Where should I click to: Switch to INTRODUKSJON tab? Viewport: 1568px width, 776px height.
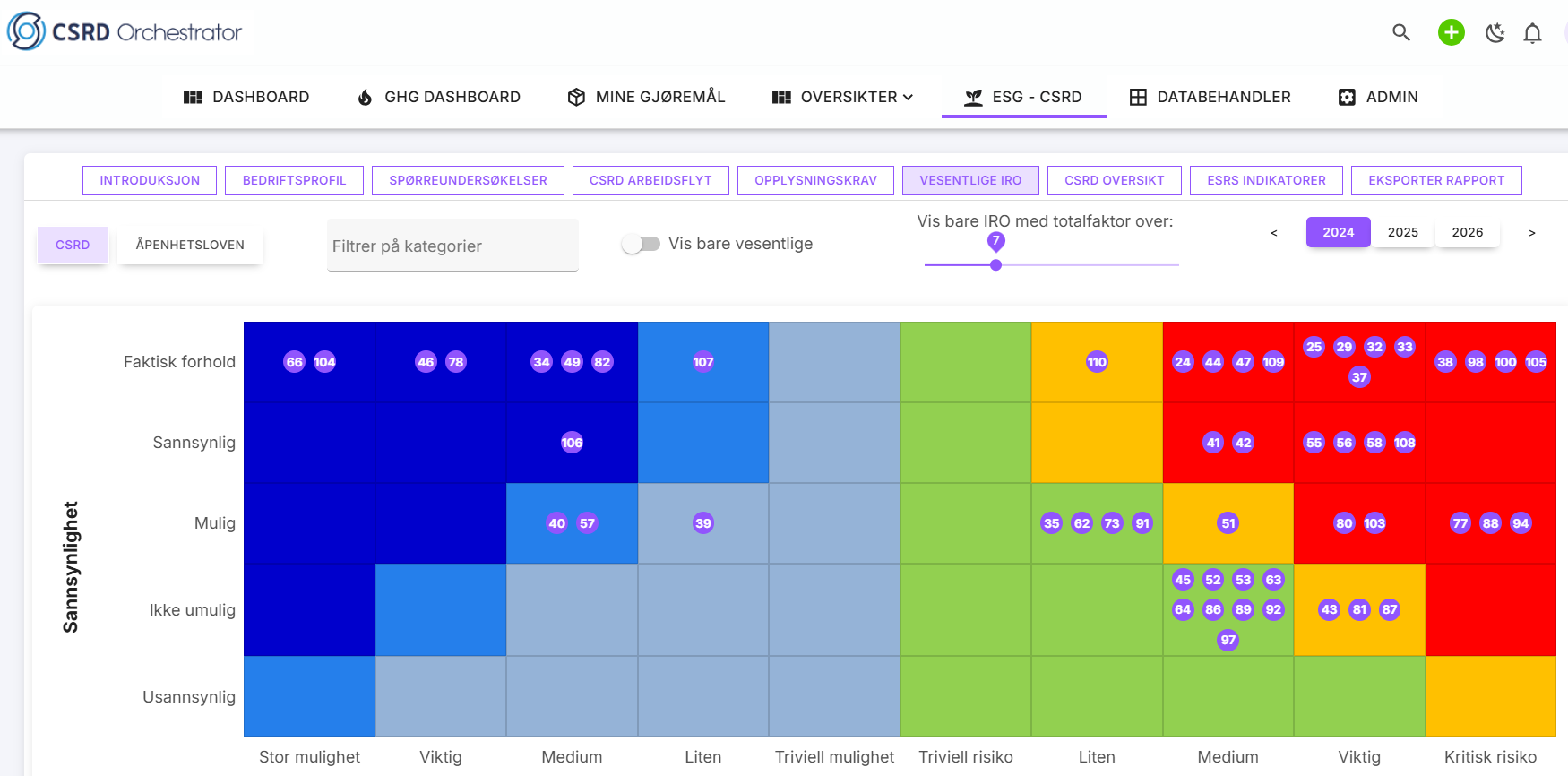pos(150,180)
